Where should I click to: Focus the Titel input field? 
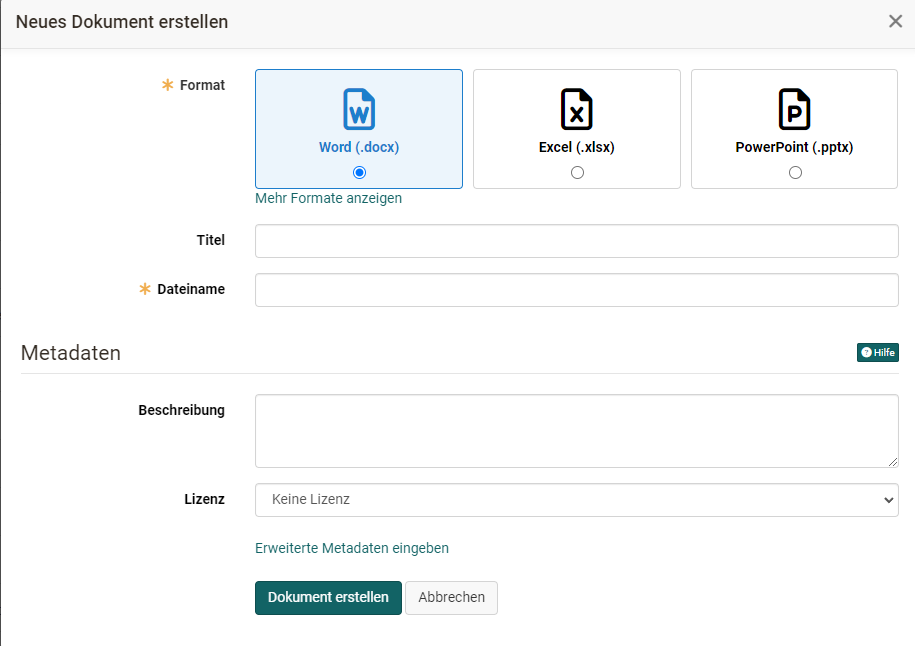click(x=576, y=241)
